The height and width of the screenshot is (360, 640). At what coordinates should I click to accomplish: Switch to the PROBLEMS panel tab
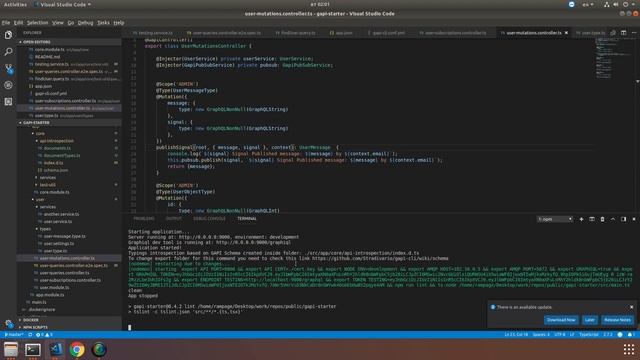click(144, 219)
